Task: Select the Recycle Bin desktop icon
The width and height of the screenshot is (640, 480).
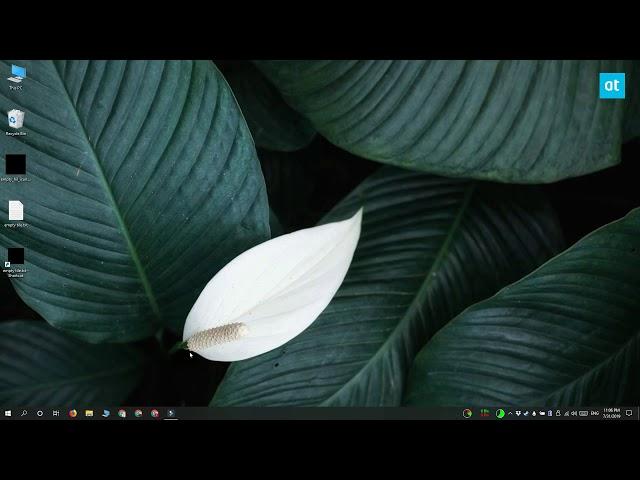Action: pyautogui.click(x=16, y=122)
